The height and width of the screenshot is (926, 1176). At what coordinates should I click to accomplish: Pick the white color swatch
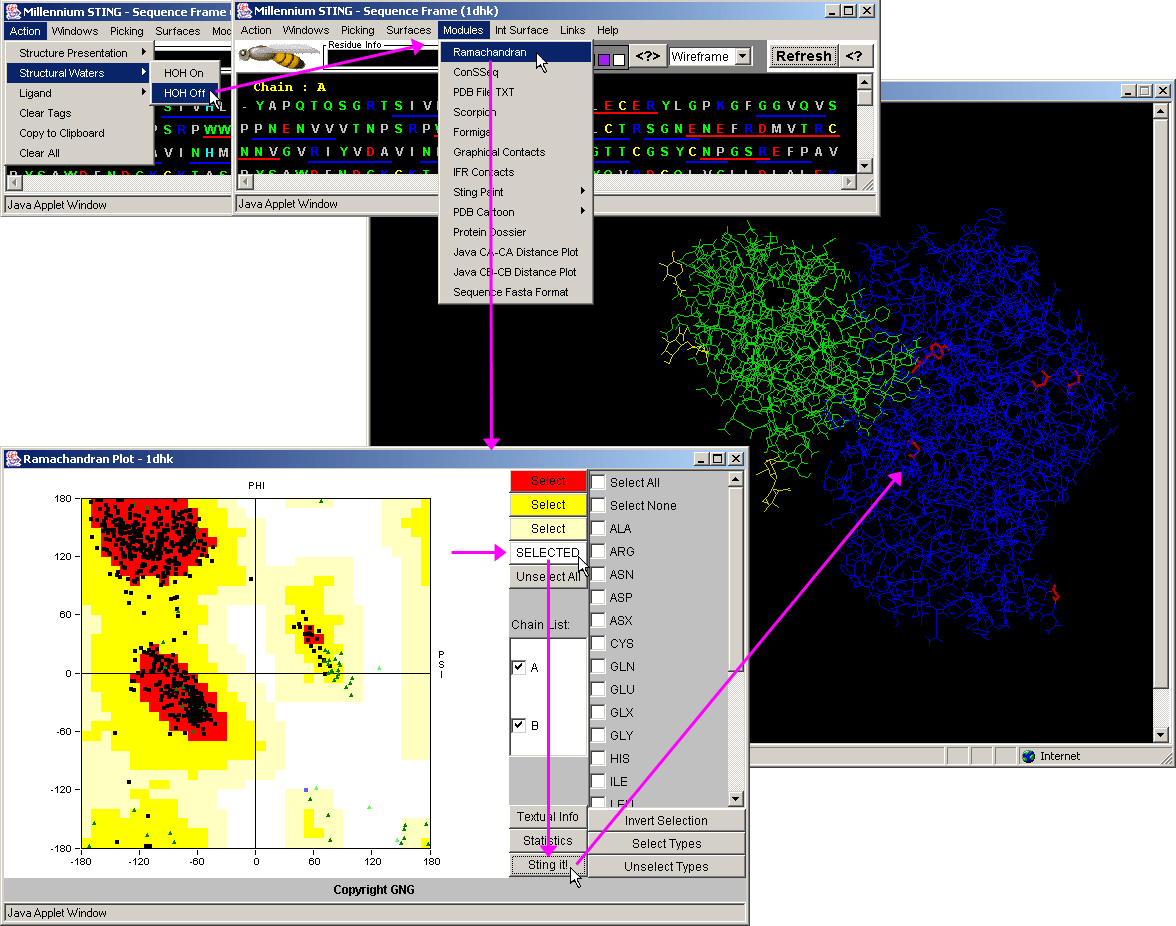point(619,59)
